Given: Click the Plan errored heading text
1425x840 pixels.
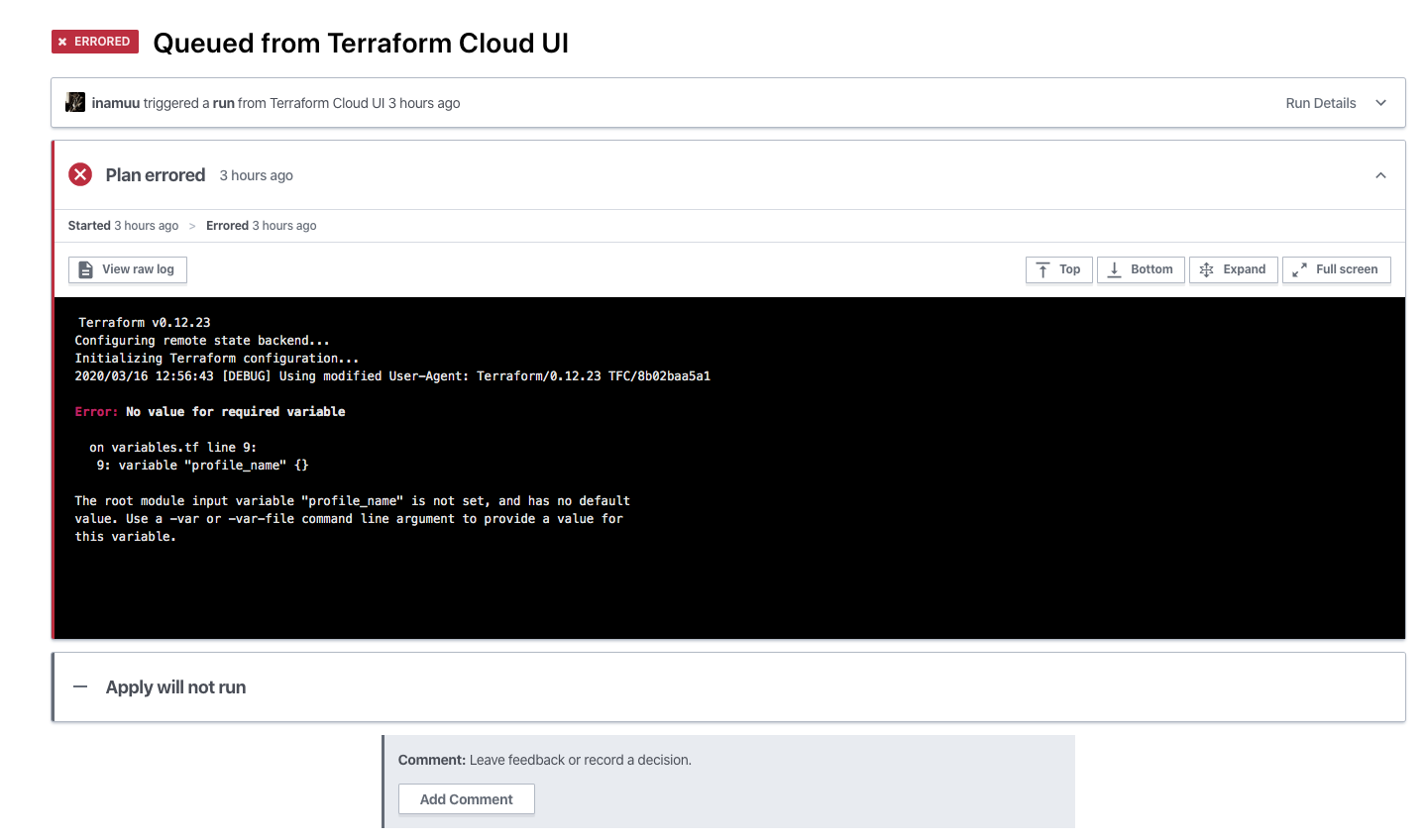Looking at the screenshot, I should [156, 175].
